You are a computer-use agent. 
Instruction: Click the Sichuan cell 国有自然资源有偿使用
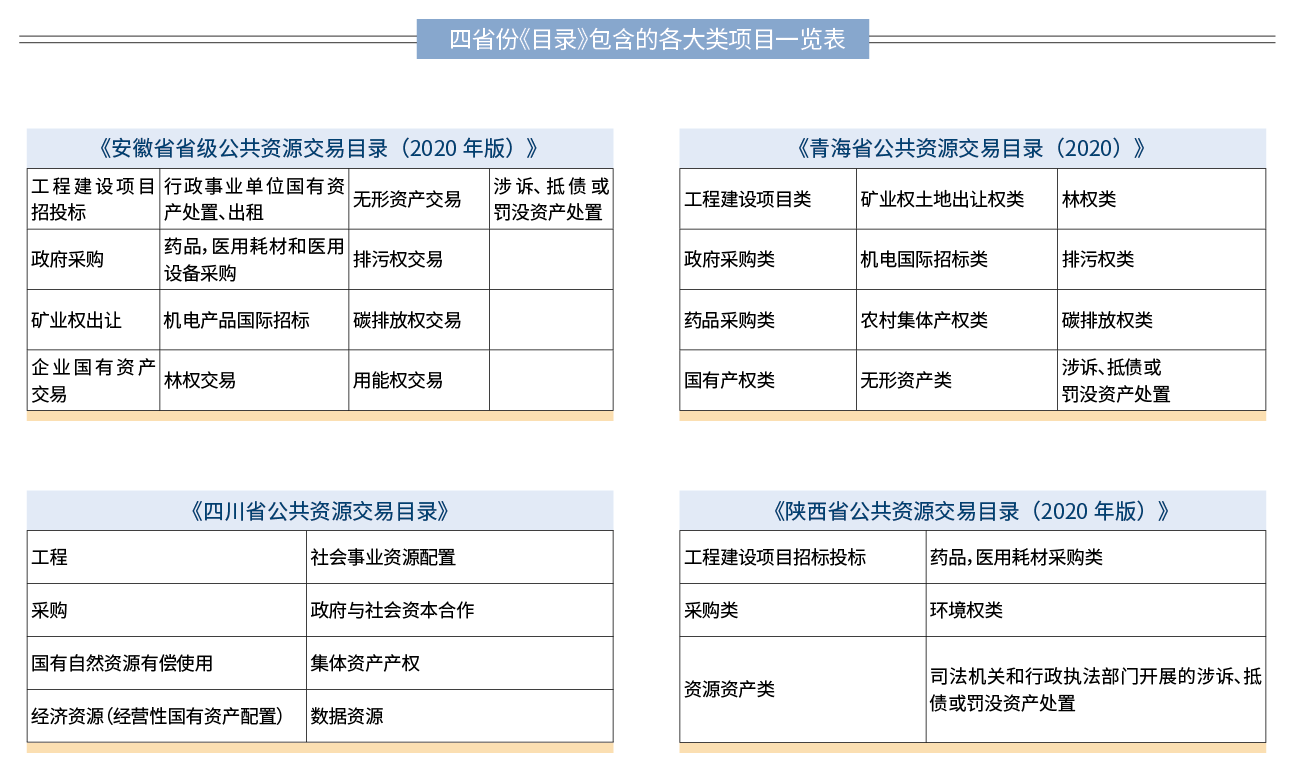[x=167, y=663]
